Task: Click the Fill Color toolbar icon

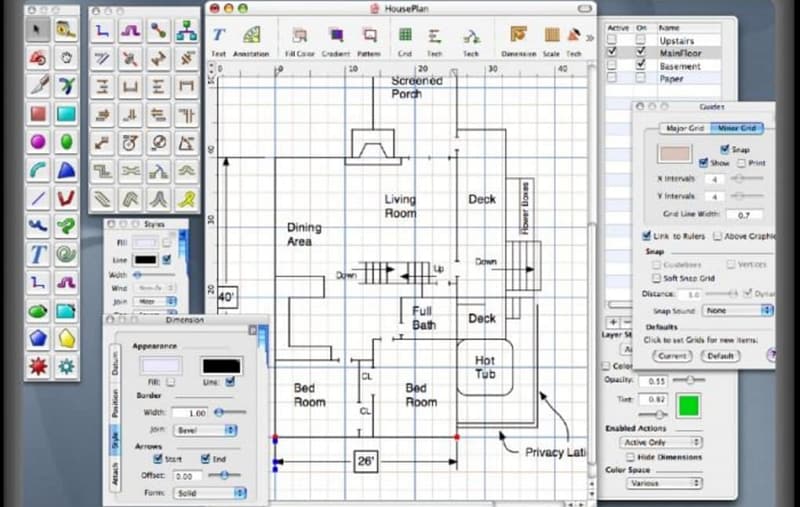Action: pyautogui.click(x=299, y=41)
